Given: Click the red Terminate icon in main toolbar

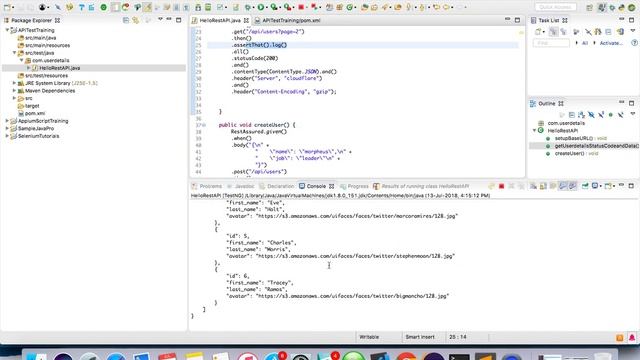Looking at the screenshot, I should pos(301,7).
